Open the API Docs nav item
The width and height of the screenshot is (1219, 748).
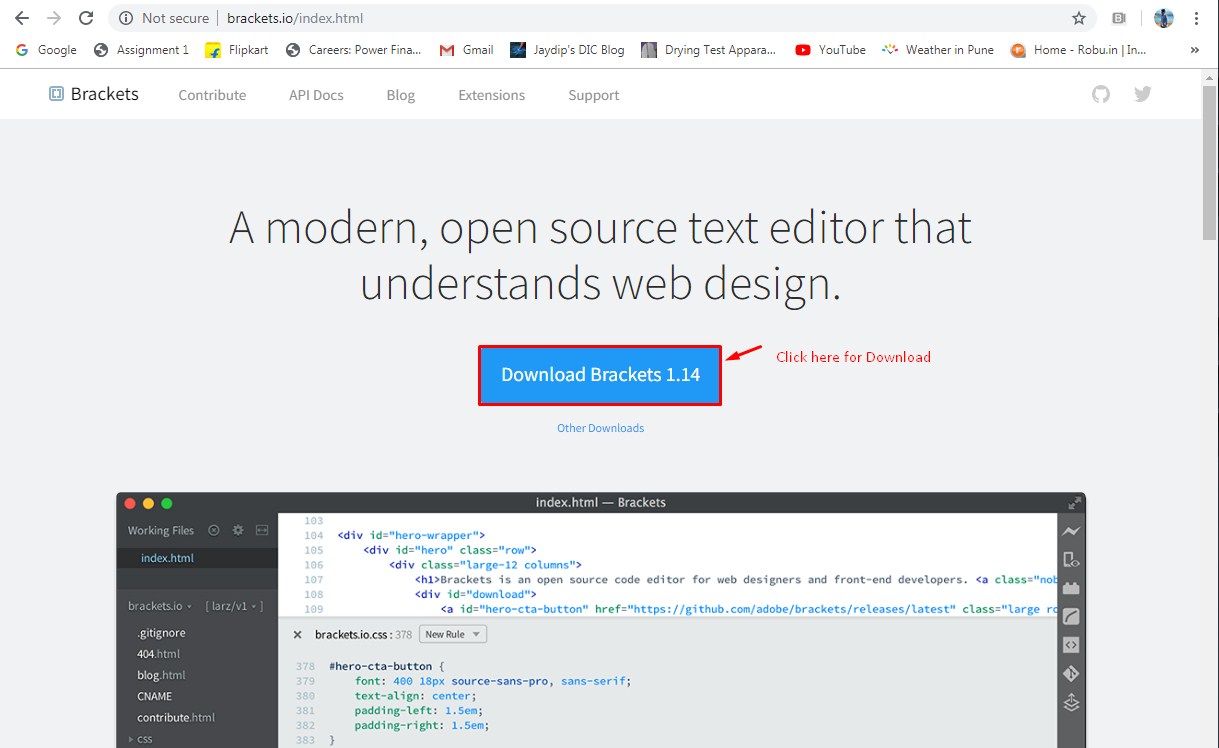[x=316, y=95]
